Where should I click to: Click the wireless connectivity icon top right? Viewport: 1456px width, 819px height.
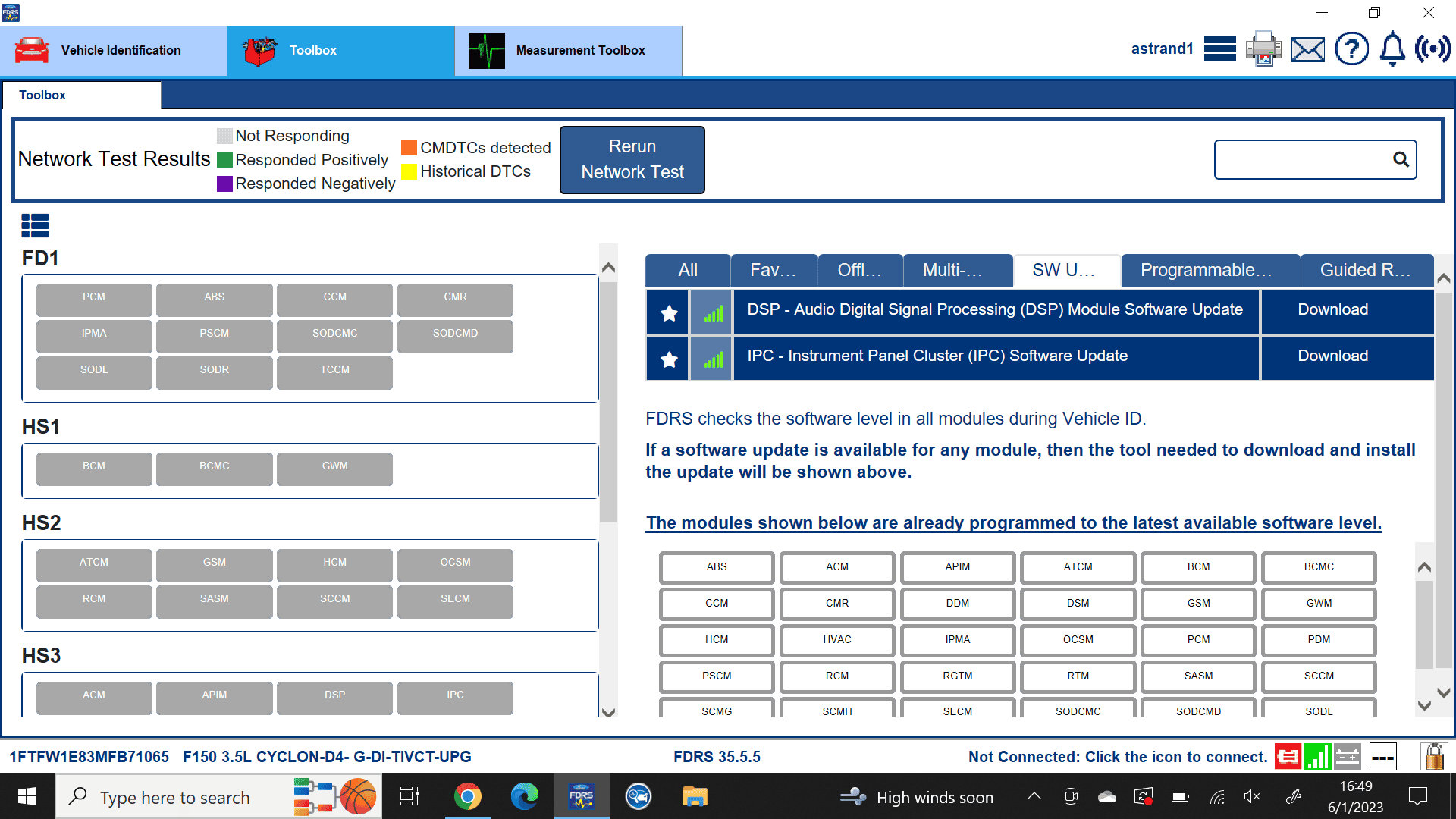[x=1432, y=49]
